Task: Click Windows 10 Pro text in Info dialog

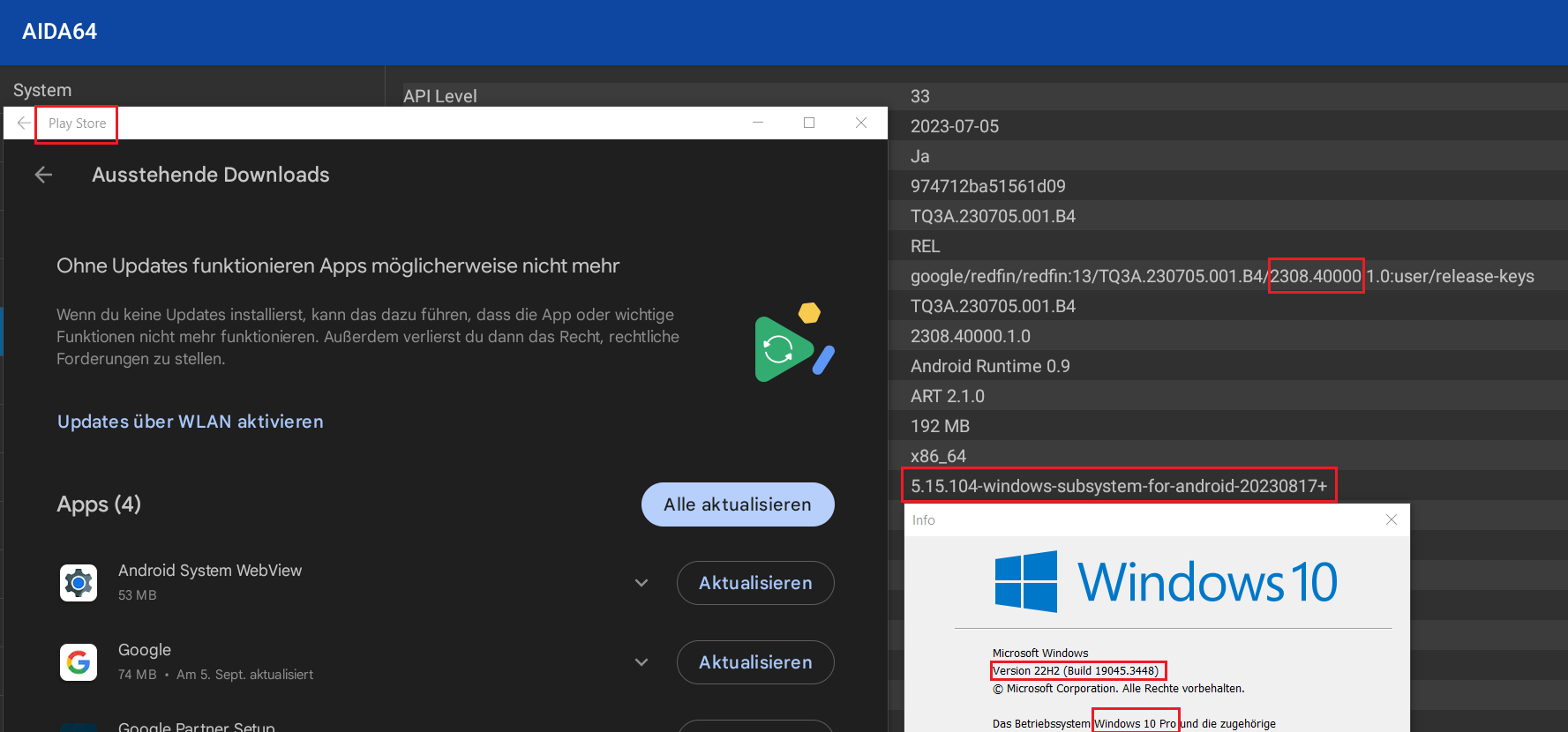Action: [1135, 724]
